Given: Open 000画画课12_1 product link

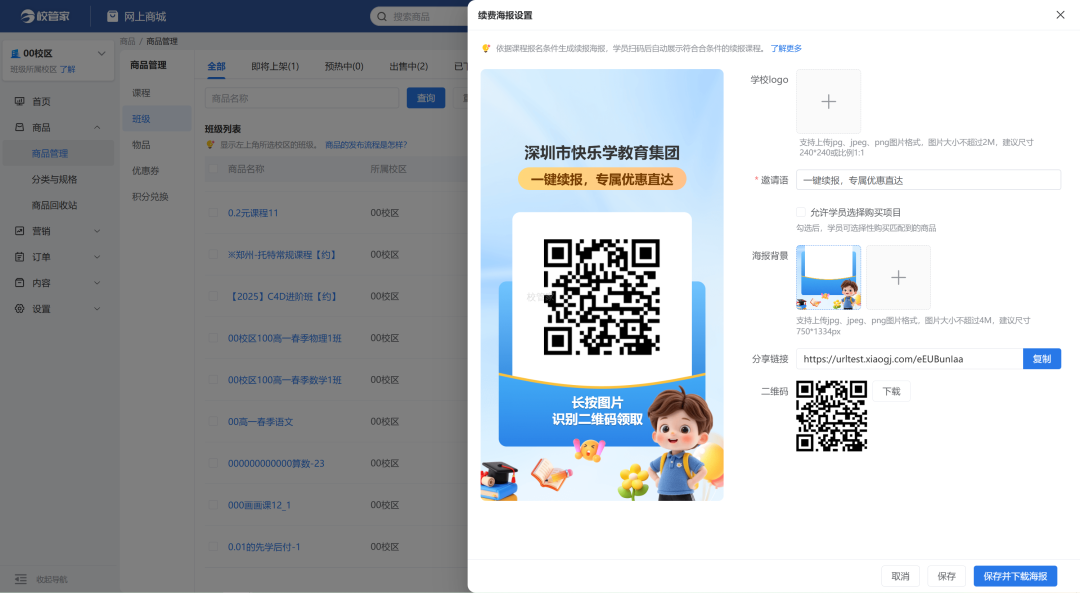Looking at the screenshot, I should (259, 505).
